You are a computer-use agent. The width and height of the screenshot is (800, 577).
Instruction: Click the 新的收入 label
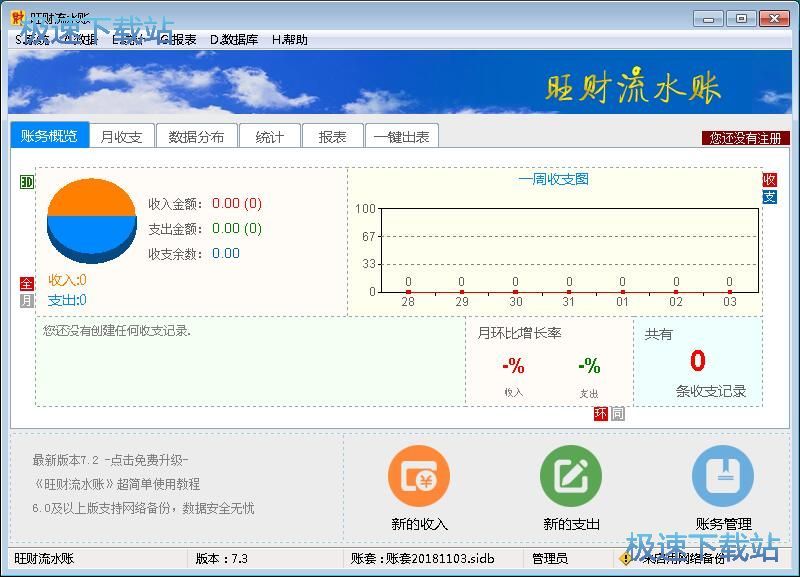419,524
